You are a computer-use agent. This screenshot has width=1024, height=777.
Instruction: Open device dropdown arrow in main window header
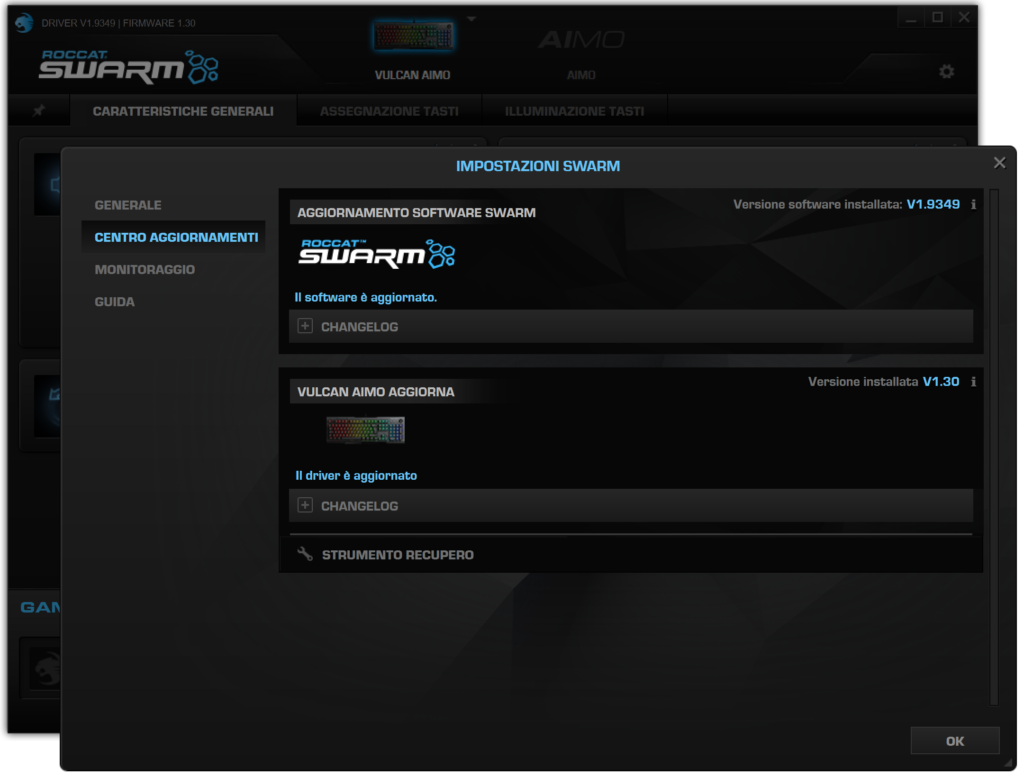pos(472,19)
